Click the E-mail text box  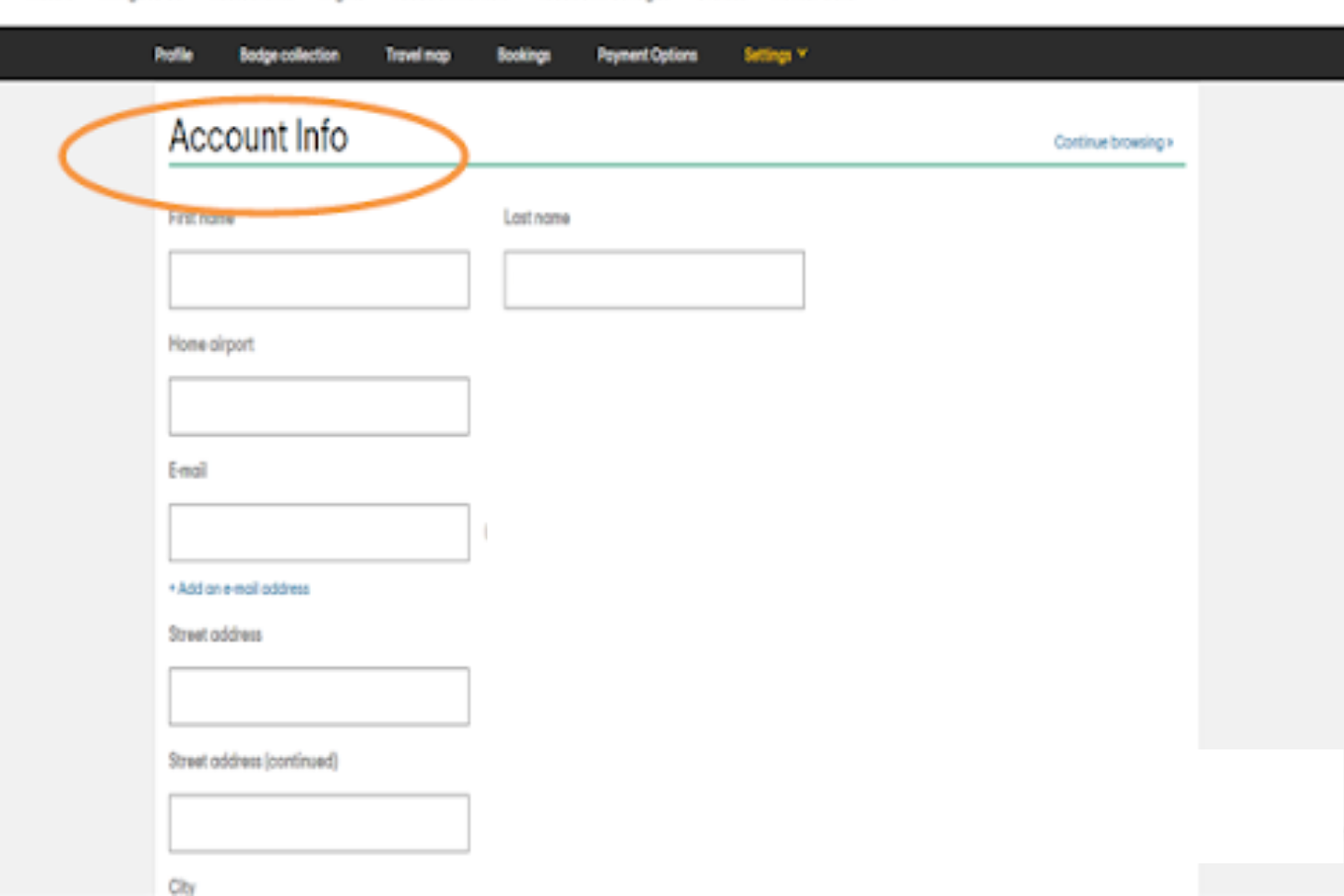pos(318,532)
